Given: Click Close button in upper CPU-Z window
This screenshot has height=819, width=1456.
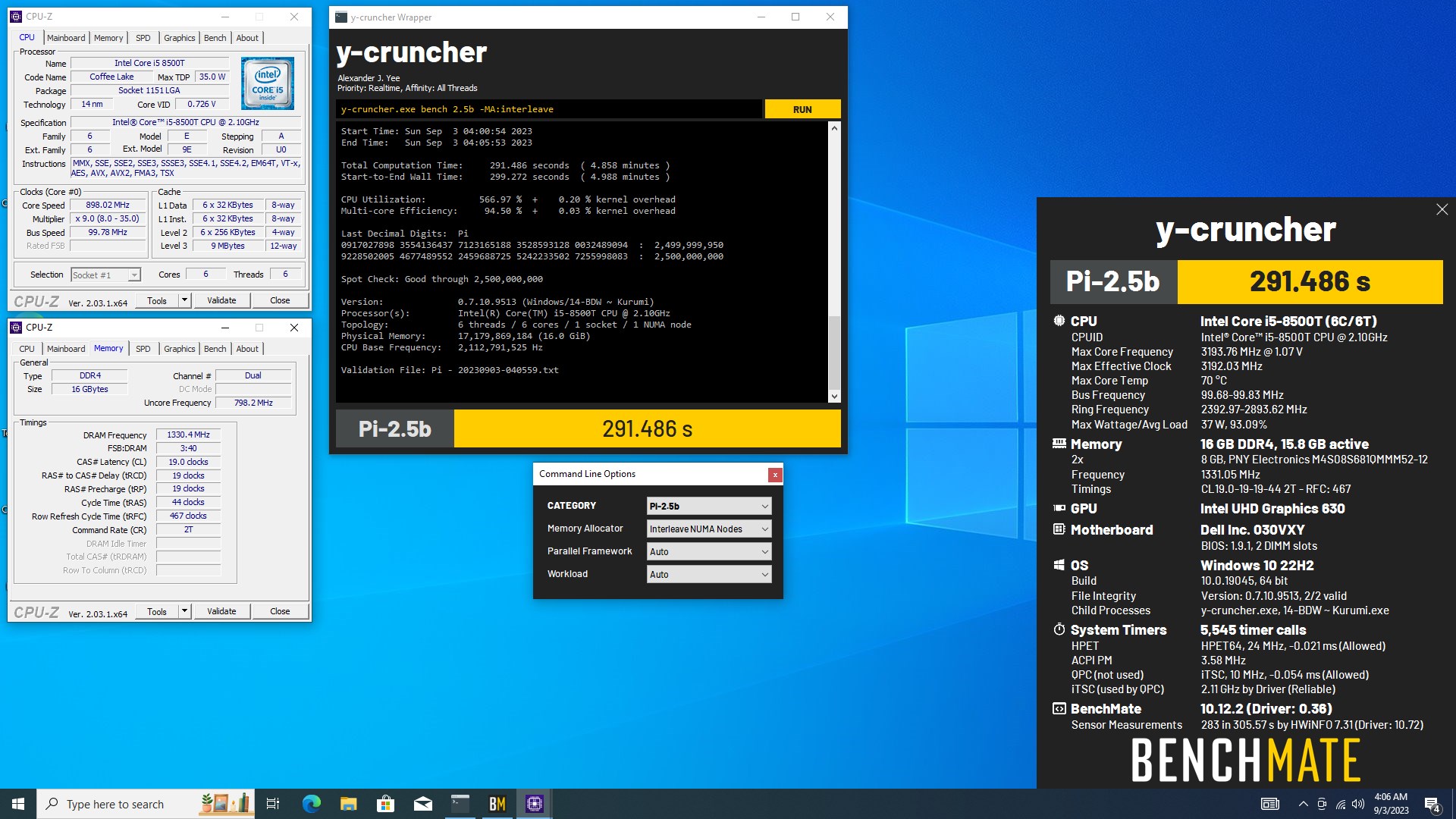Looking at the screenshot, I should pyautogui.click(x=280, y=300).
